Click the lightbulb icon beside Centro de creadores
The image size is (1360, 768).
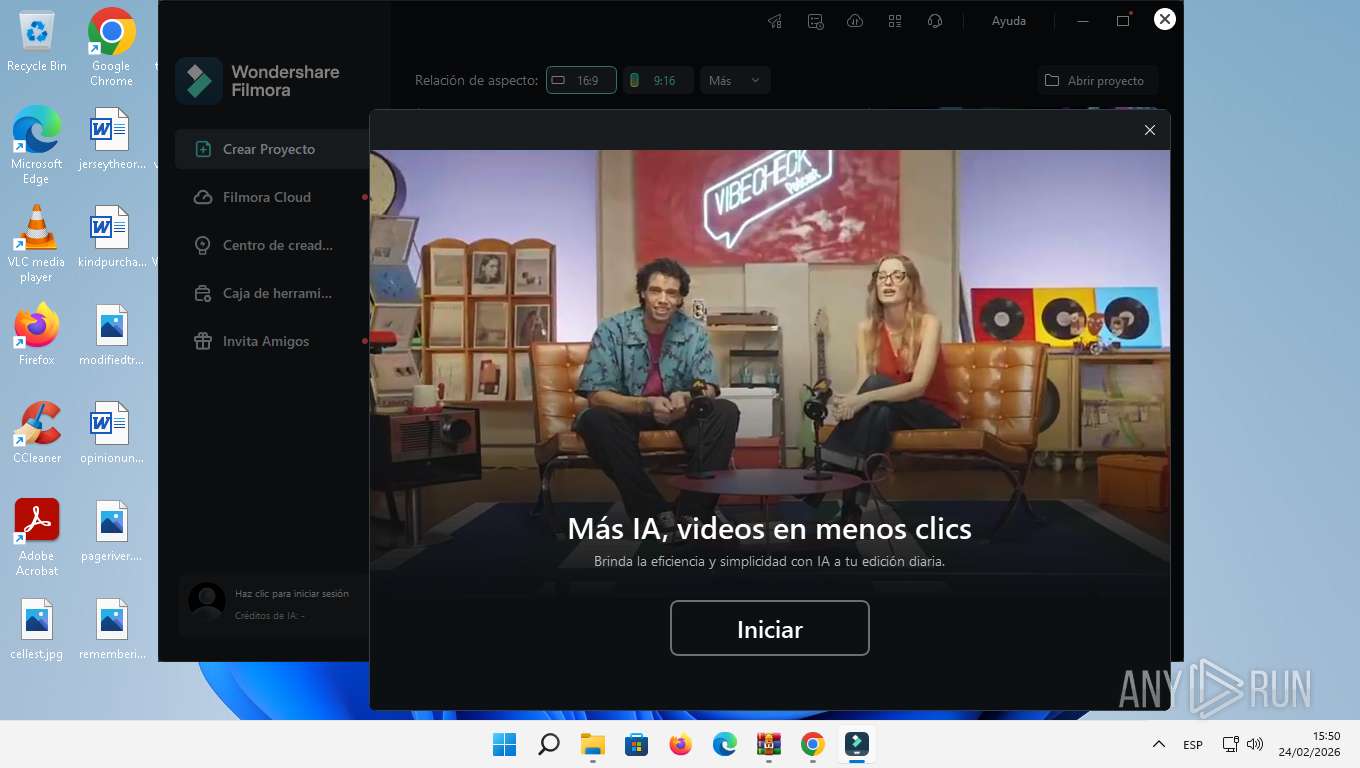pyautogui.click(x=203, y=245)
